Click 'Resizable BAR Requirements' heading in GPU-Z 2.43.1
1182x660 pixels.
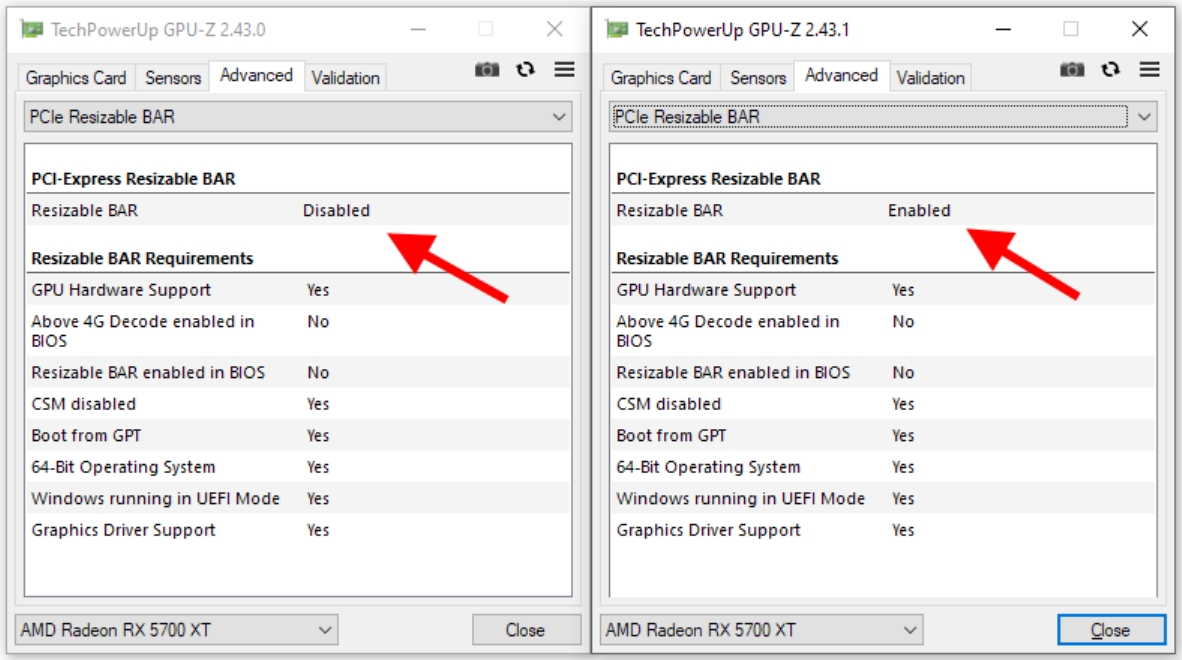(x=727, y=258)
